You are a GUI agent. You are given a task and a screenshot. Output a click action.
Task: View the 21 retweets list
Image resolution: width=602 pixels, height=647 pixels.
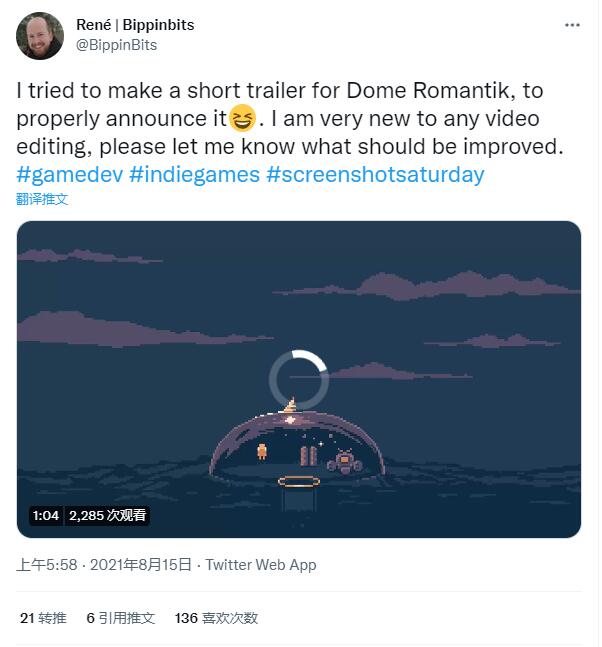click(43, 618)
